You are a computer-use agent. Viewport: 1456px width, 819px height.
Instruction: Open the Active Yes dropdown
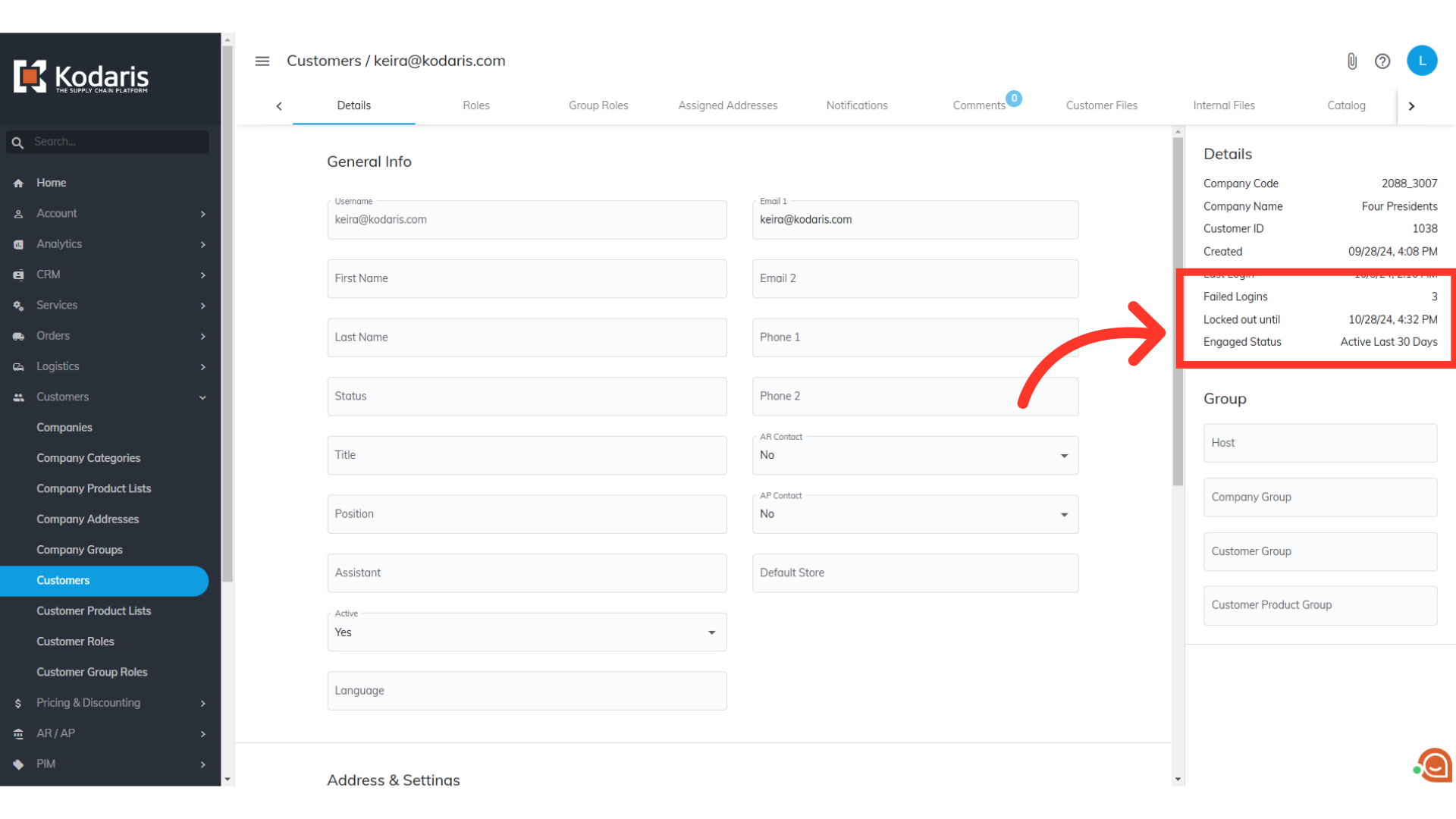tap(526, 632)
